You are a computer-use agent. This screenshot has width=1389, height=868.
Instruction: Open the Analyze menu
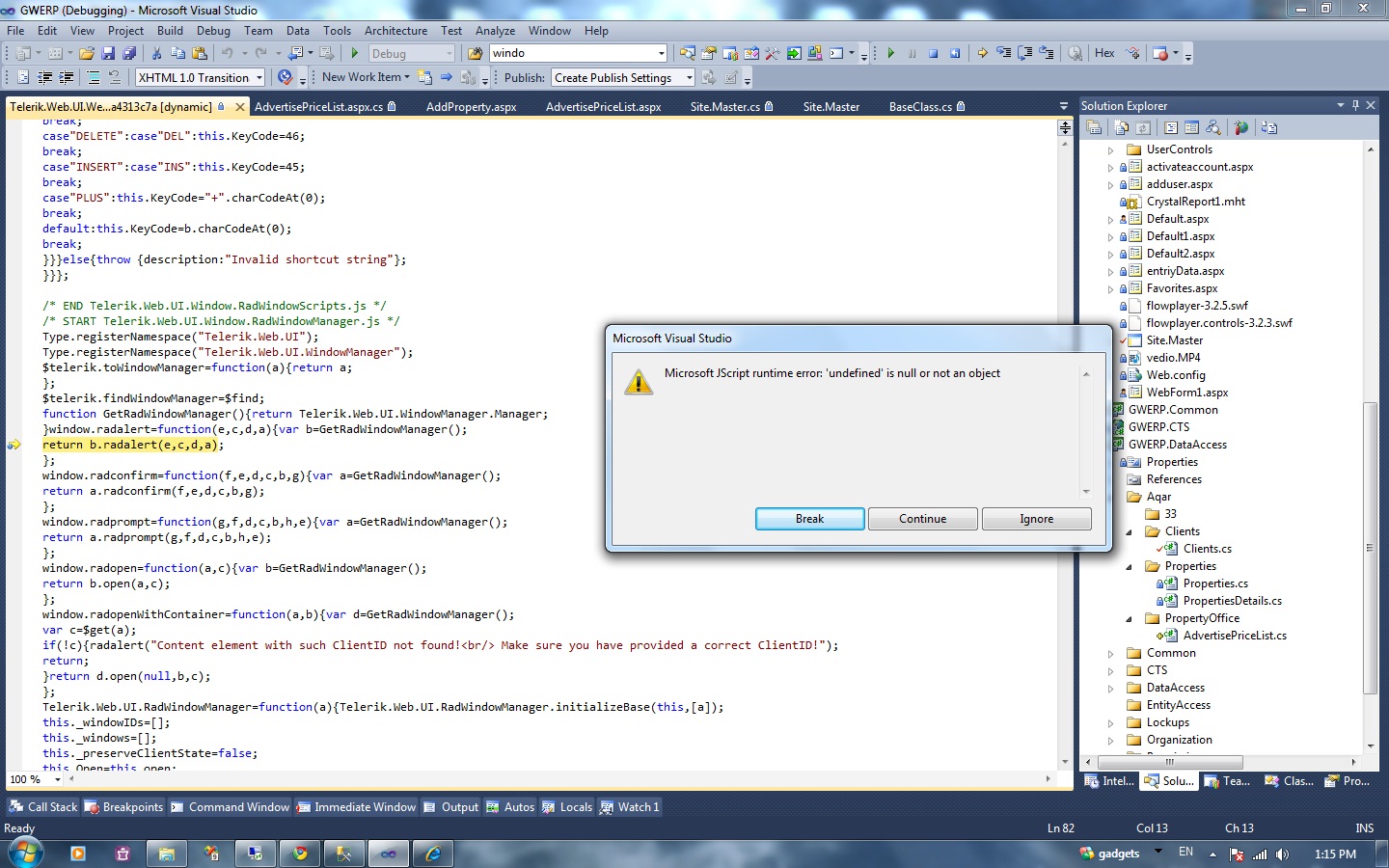(x=495, y=31)
